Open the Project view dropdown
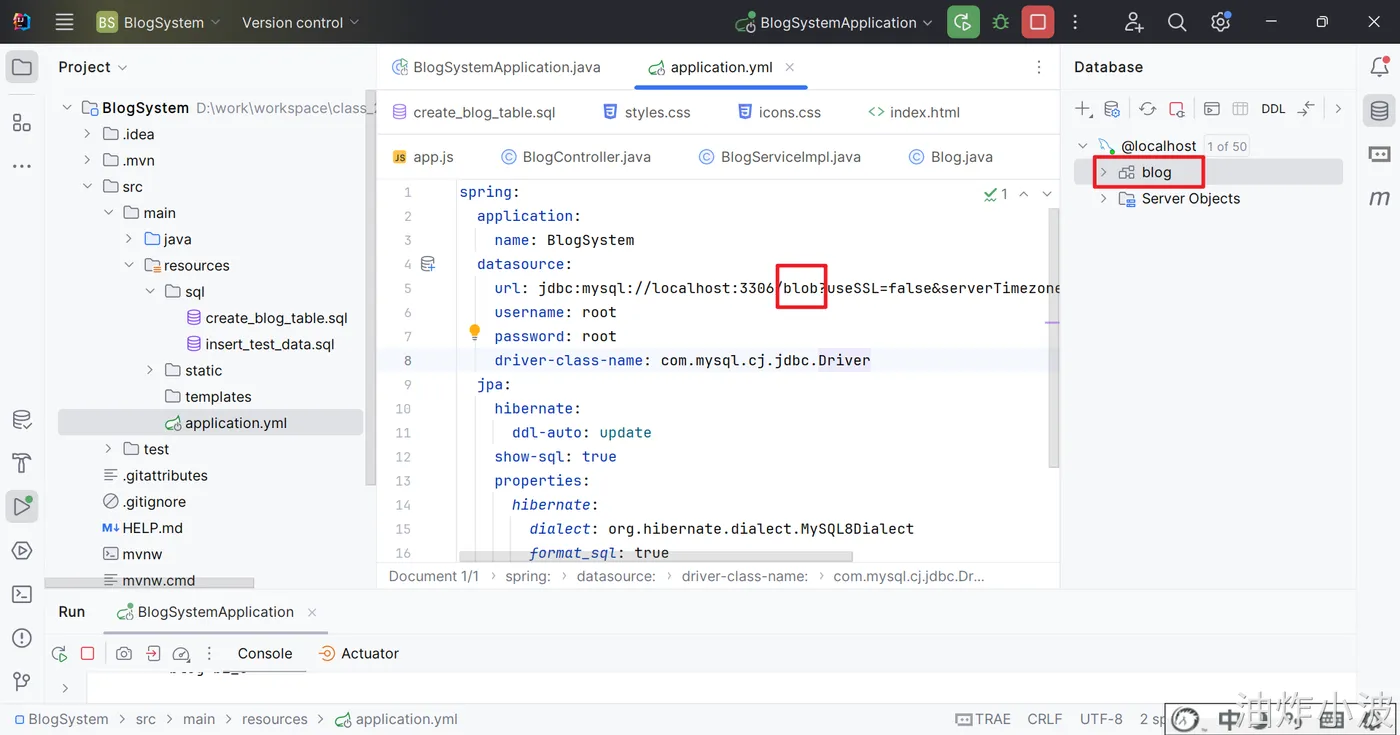Screen dimensions: 1400x735 [x=93, y=67]
